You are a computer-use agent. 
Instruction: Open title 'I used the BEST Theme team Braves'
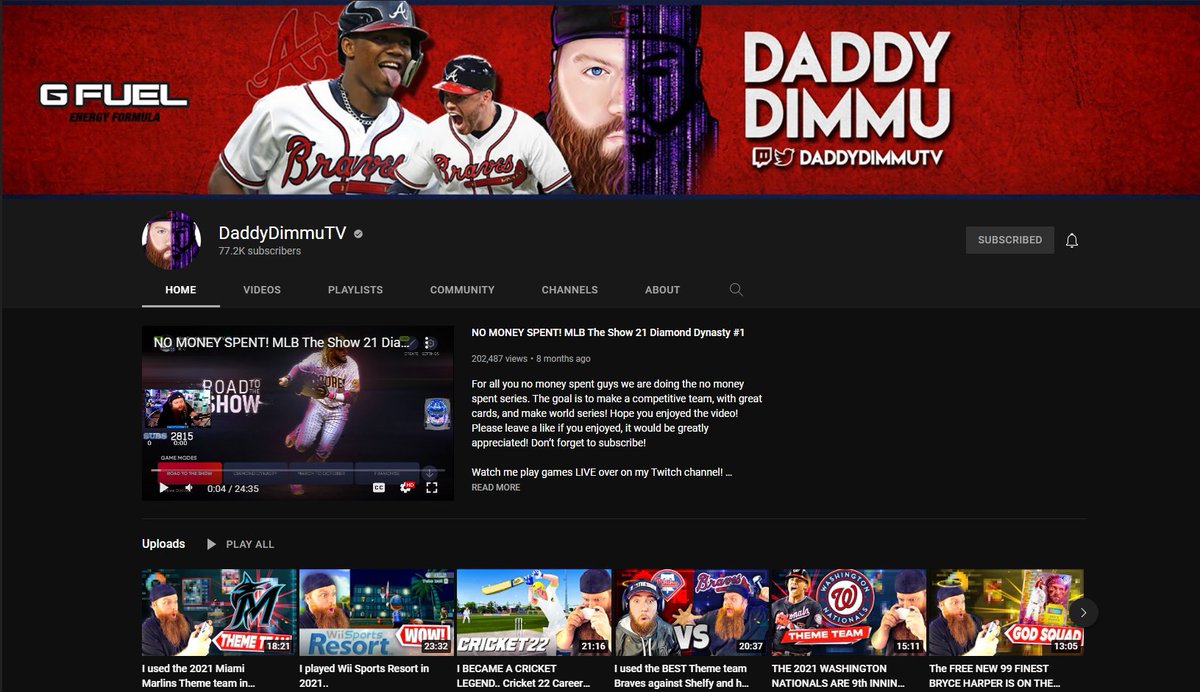click(681, 675)
